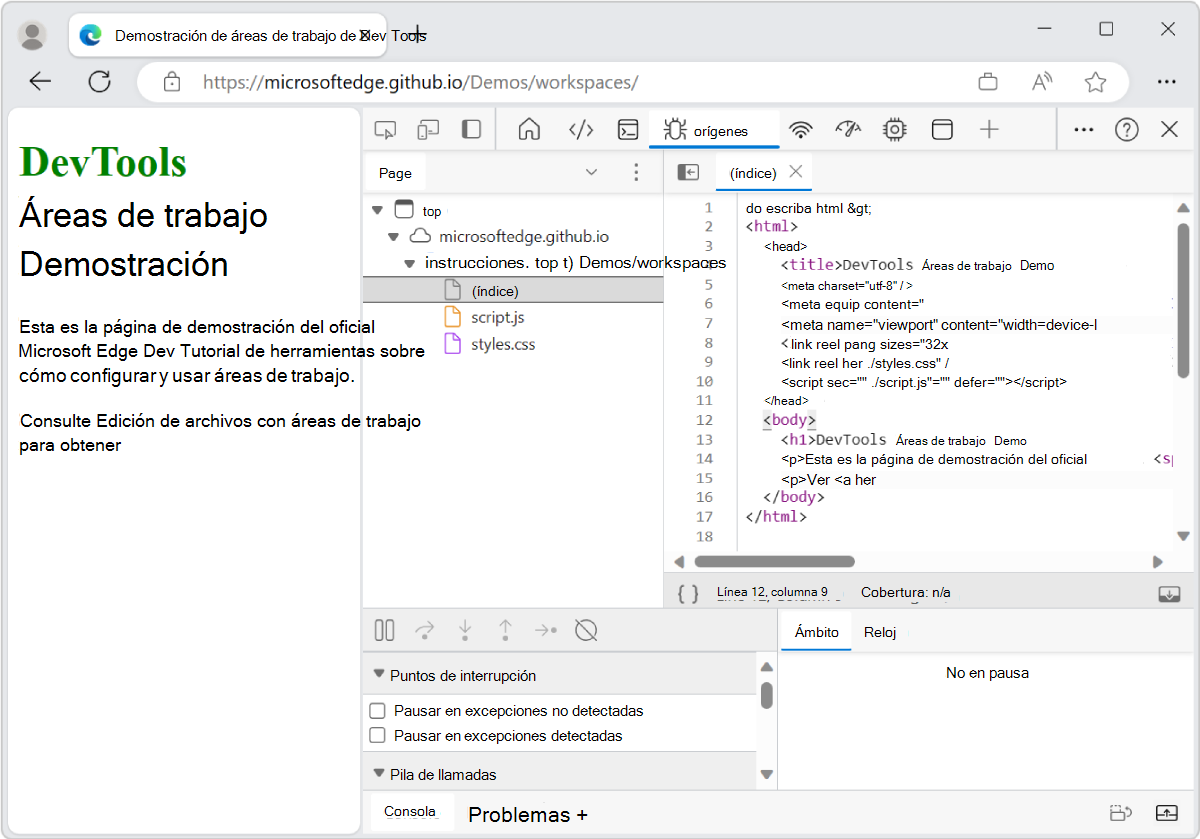The width and height of the screenshot is (1200, 839).
Task: Reload the page in the browser
Action: 100,81
